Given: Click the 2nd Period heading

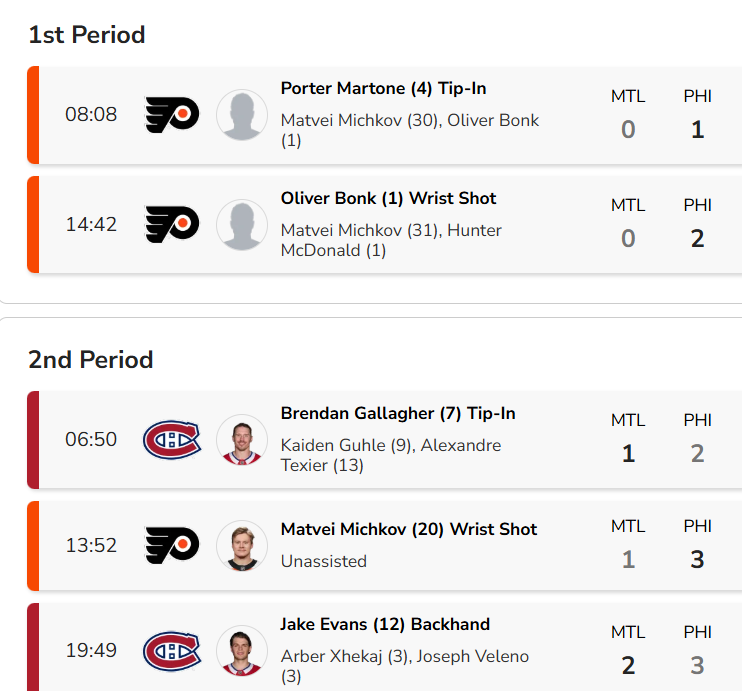Looking at the screenshot, I should [91, 360].
